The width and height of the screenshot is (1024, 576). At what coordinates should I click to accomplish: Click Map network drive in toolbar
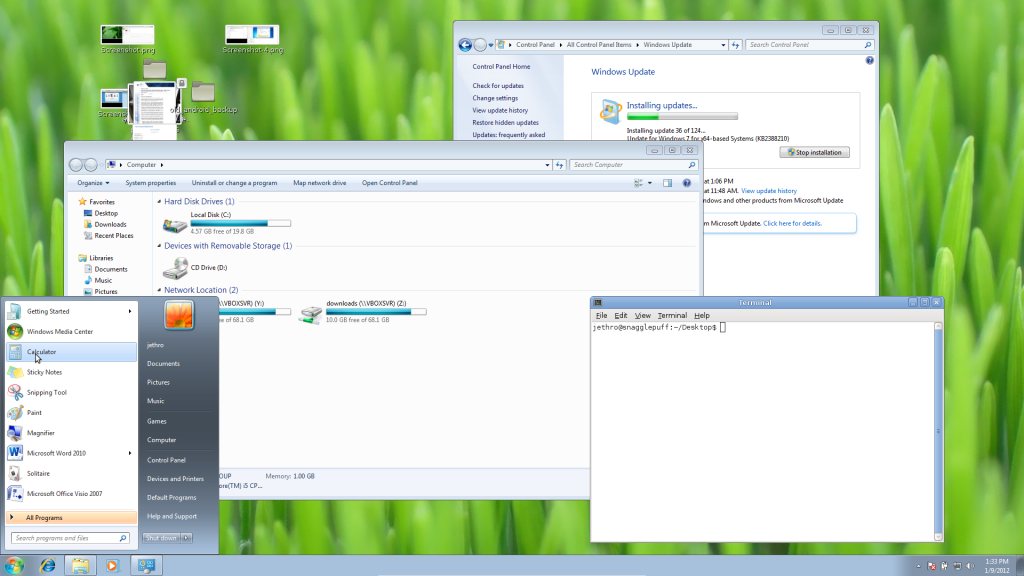click(319, 184)
